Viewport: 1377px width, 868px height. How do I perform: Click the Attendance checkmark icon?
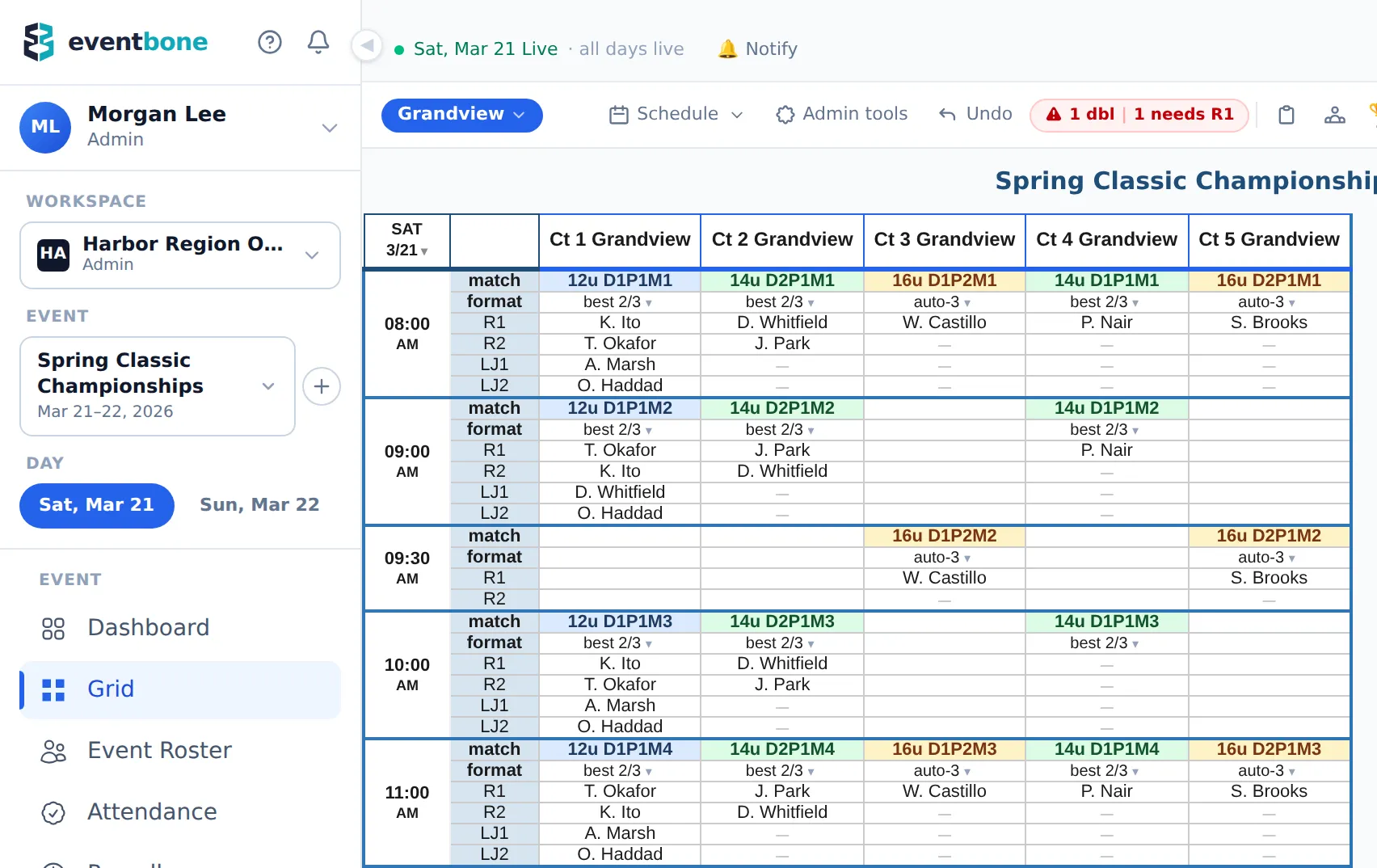(53, 812)
